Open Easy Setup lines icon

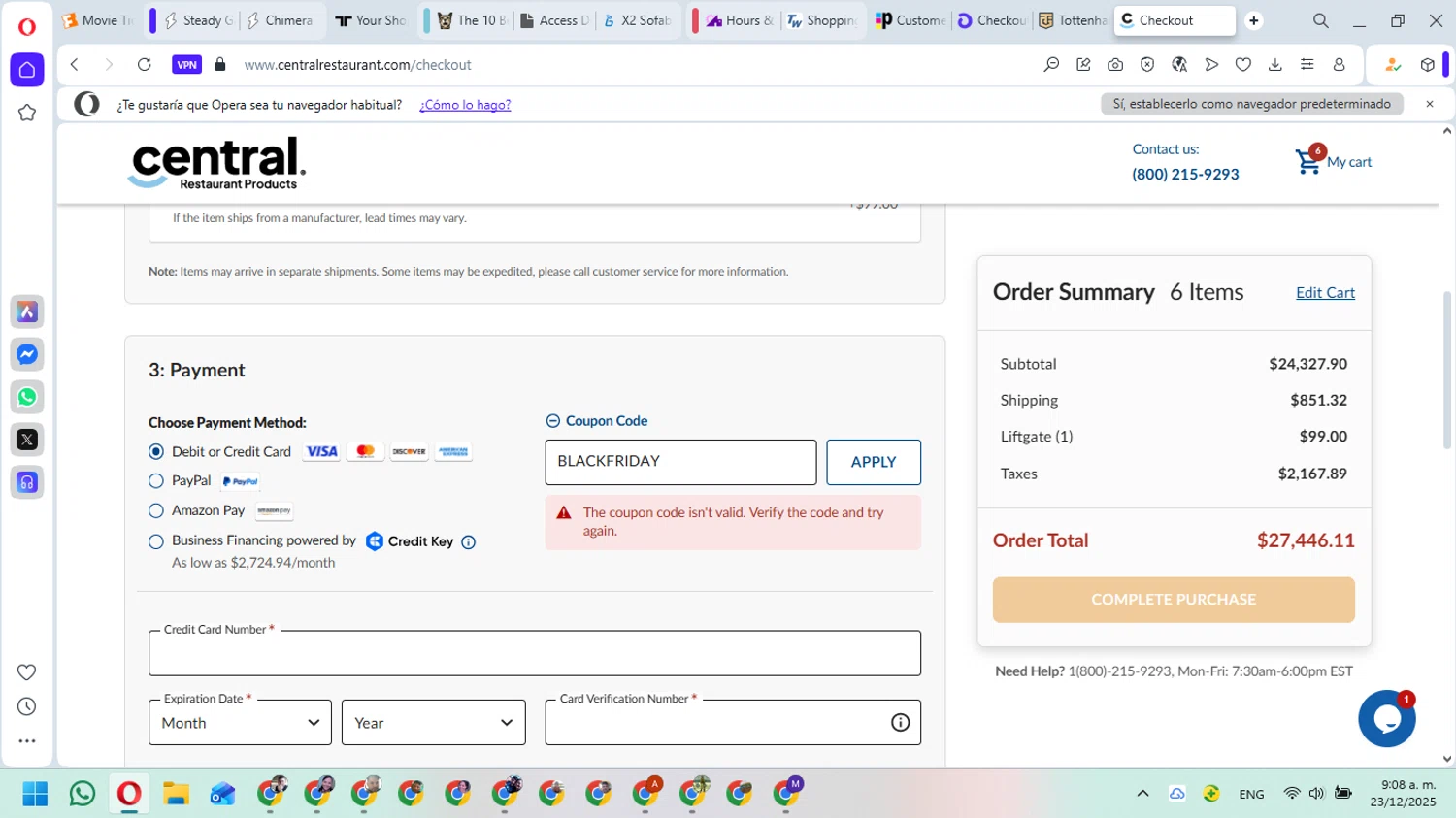point(1307,65)
